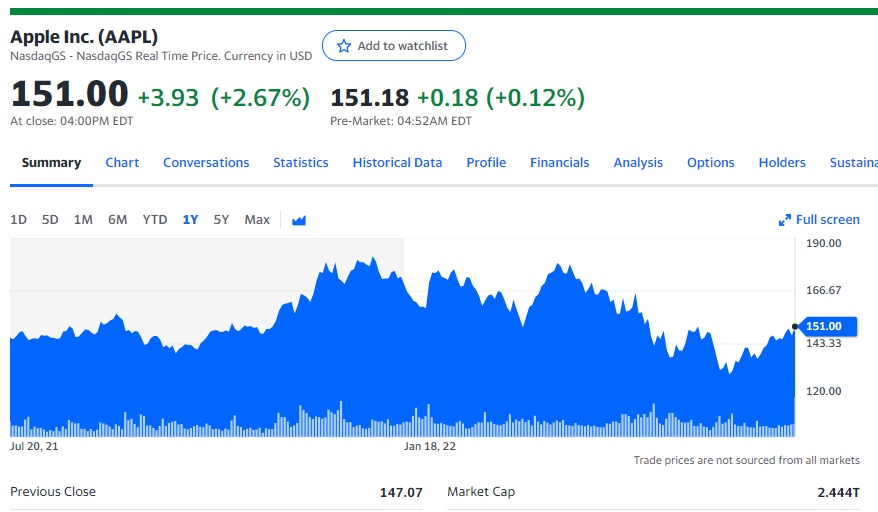Choose the 6M chart range
Image resolution: width=878 pixels, height=512 pixels.
(118, 220)
